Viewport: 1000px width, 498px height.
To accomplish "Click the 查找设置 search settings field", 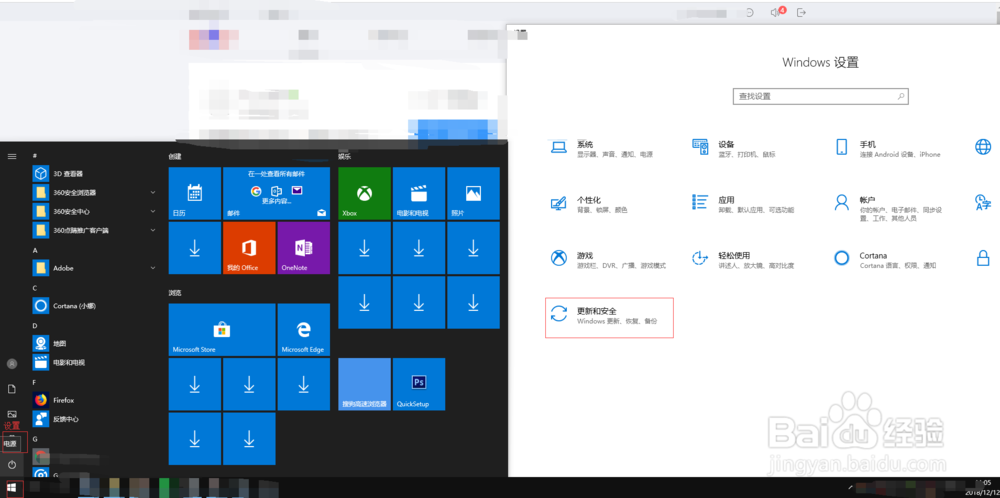I will [x=820, y=96].
